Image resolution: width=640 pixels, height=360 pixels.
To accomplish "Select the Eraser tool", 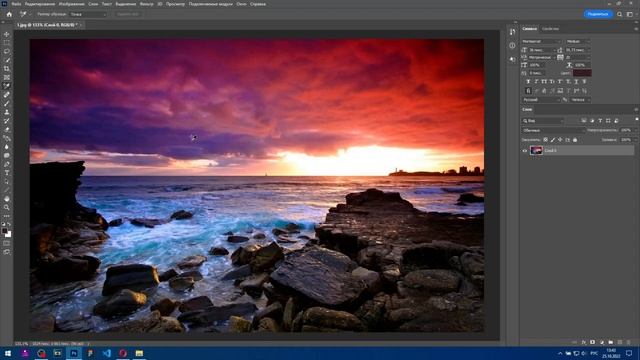I will click(7, 129).
